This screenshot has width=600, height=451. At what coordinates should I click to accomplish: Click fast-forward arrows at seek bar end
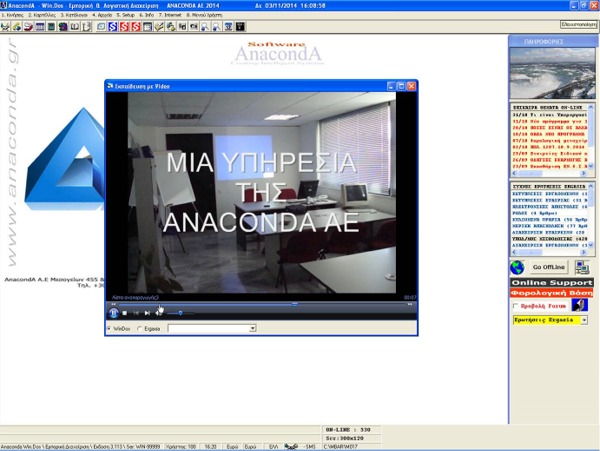(410, 304)
